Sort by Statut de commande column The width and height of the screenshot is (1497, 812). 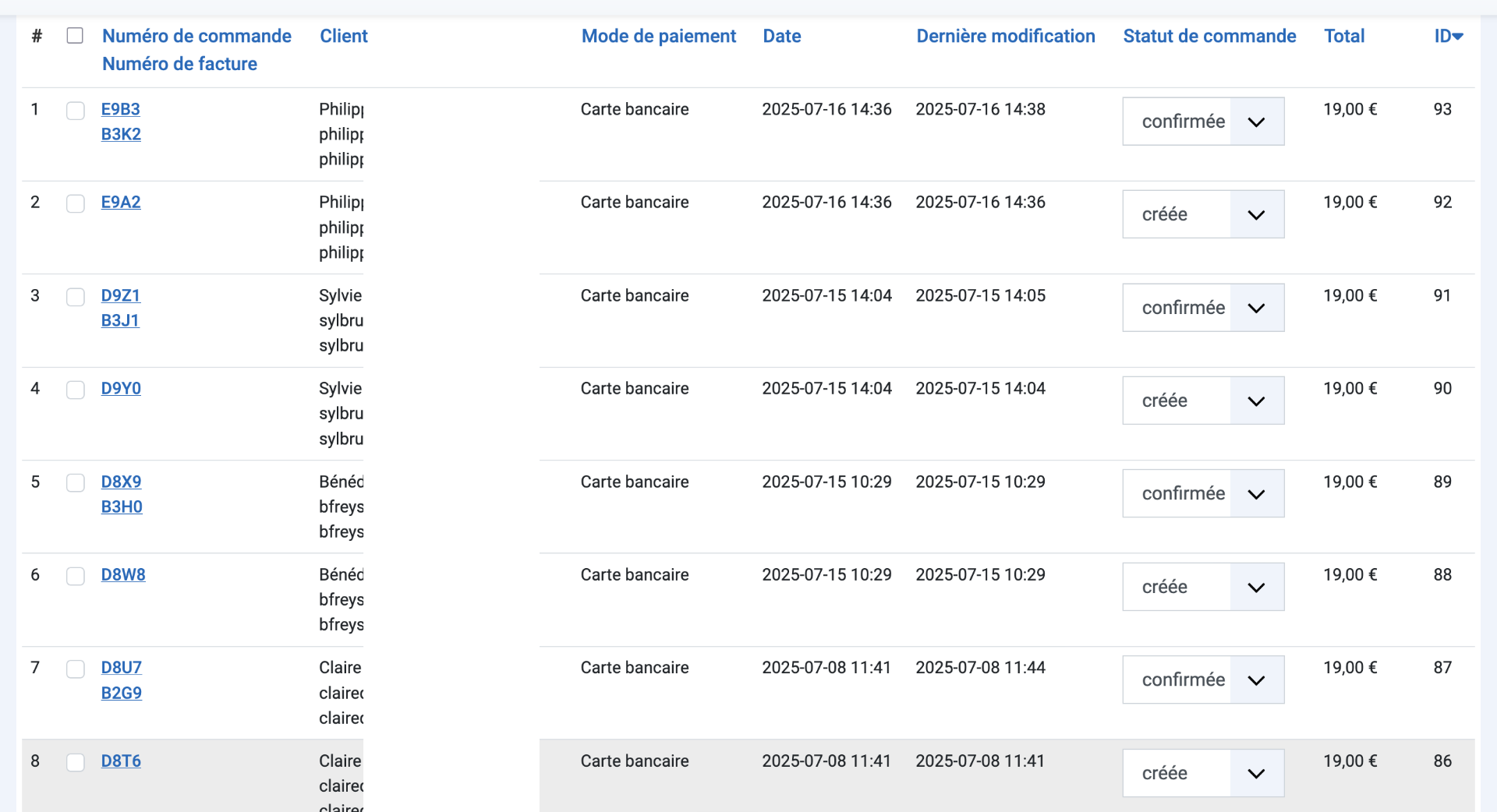(1209, 36)
